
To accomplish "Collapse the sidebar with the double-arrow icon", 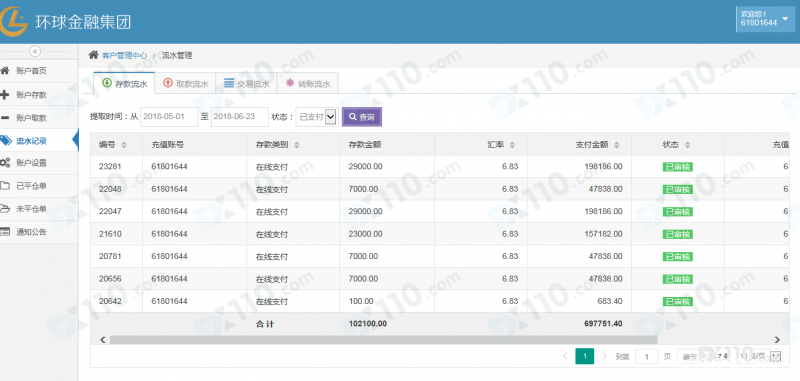I will tap(35, 52).
